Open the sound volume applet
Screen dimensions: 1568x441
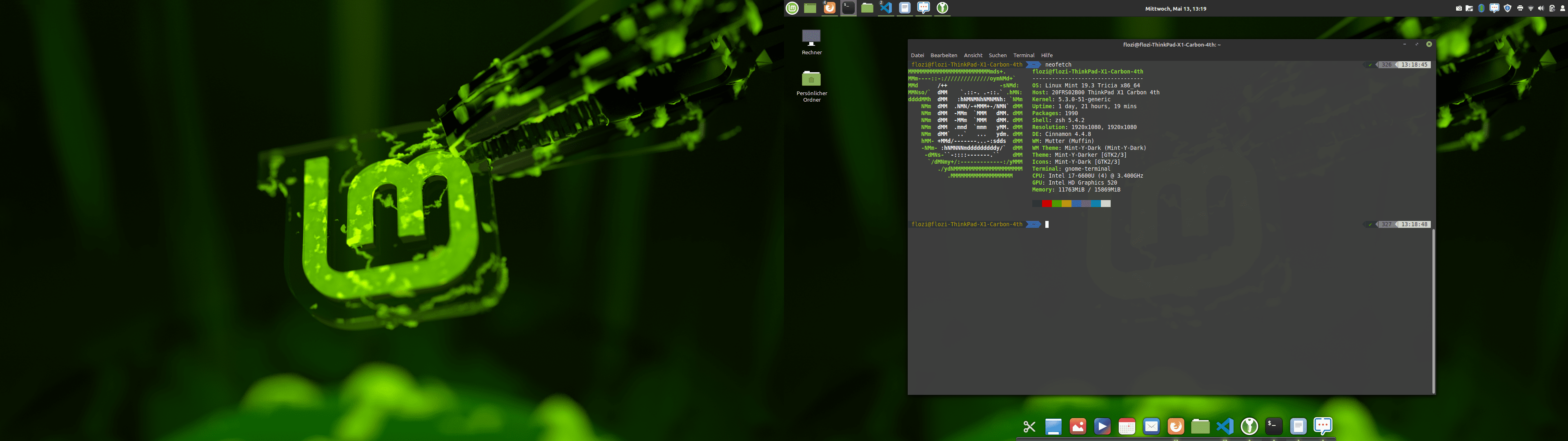tap(1541, 9)
